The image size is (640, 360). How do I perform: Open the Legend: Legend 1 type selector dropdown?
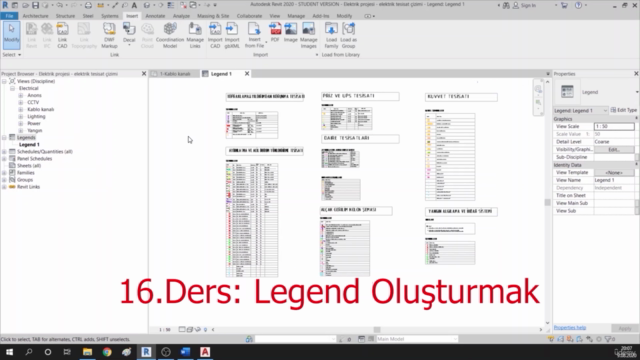581,111
